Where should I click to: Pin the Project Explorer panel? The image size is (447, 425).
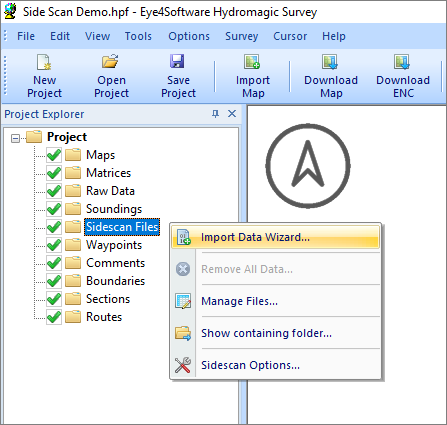(x=216, y=114)
